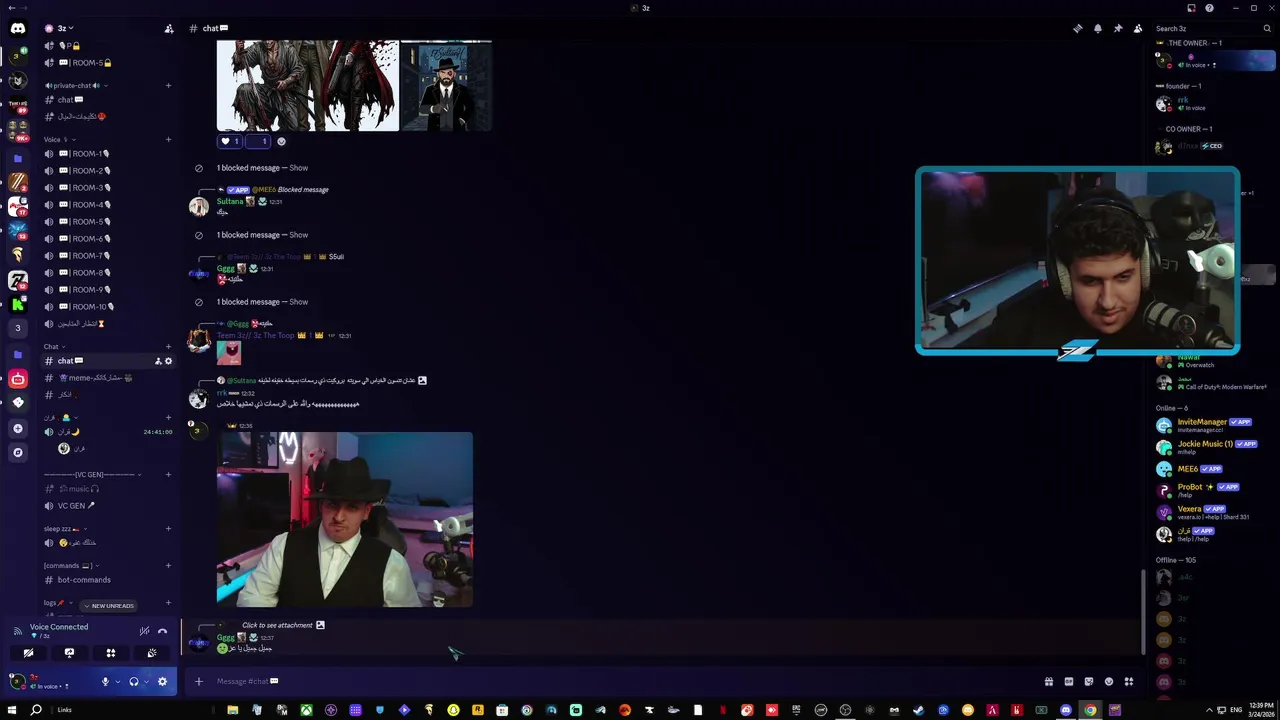Share your screen button
Image resolution: width=1280 pixels, height=720 pixels.
pyautogui.click(x=69, y=653)
